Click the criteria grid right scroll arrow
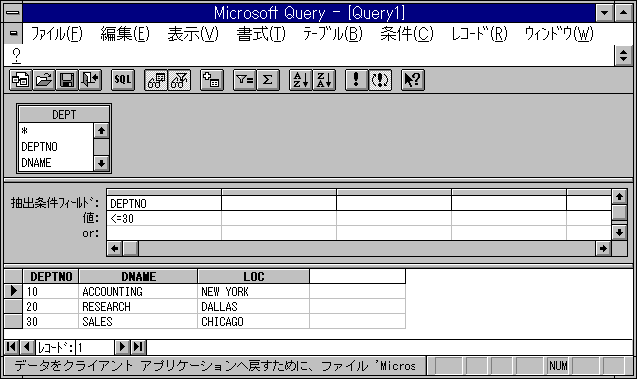The height and width of the screenshot is (379, 637). [x=603, y=248]
